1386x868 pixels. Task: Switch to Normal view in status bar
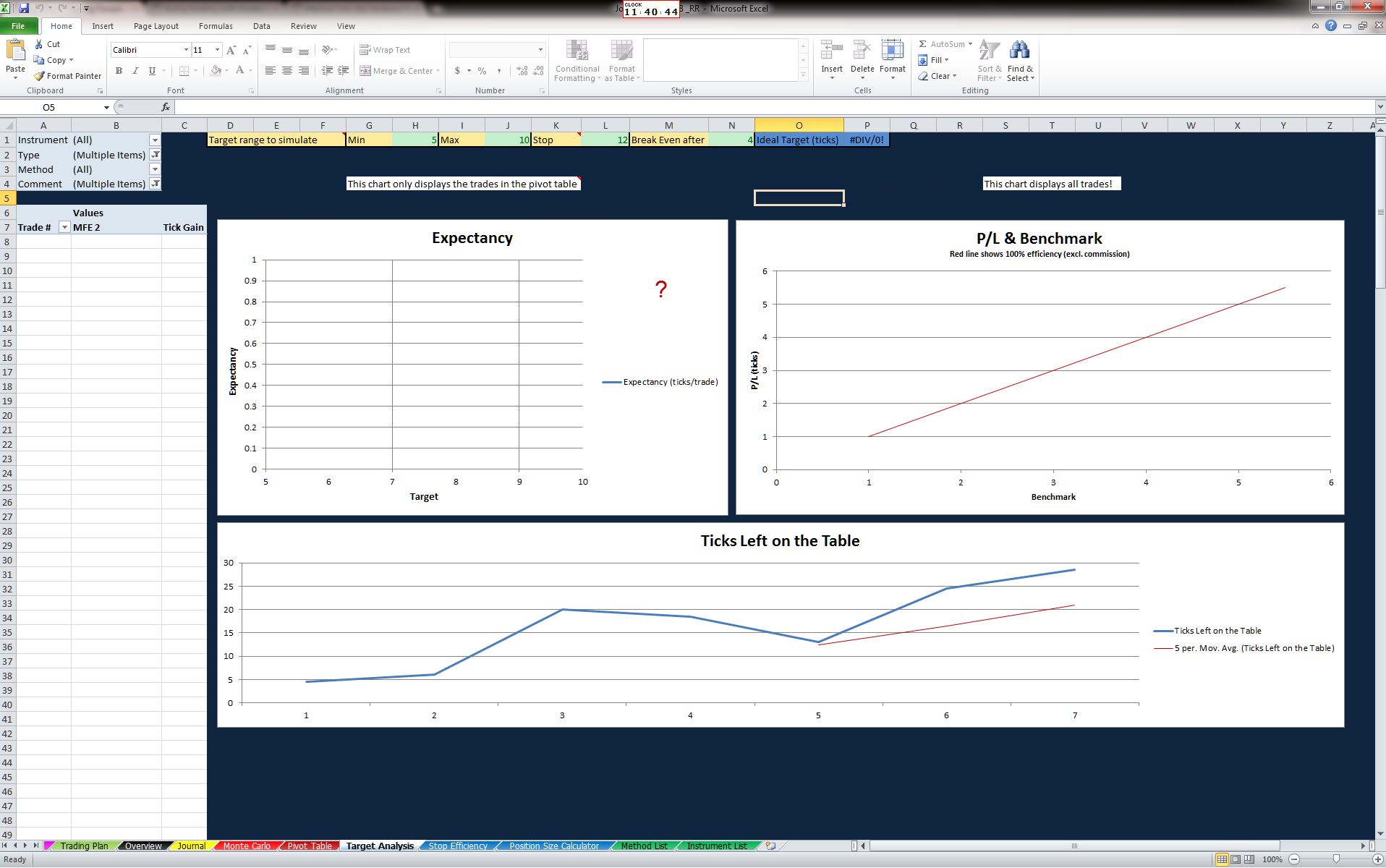click(1222, 859)
